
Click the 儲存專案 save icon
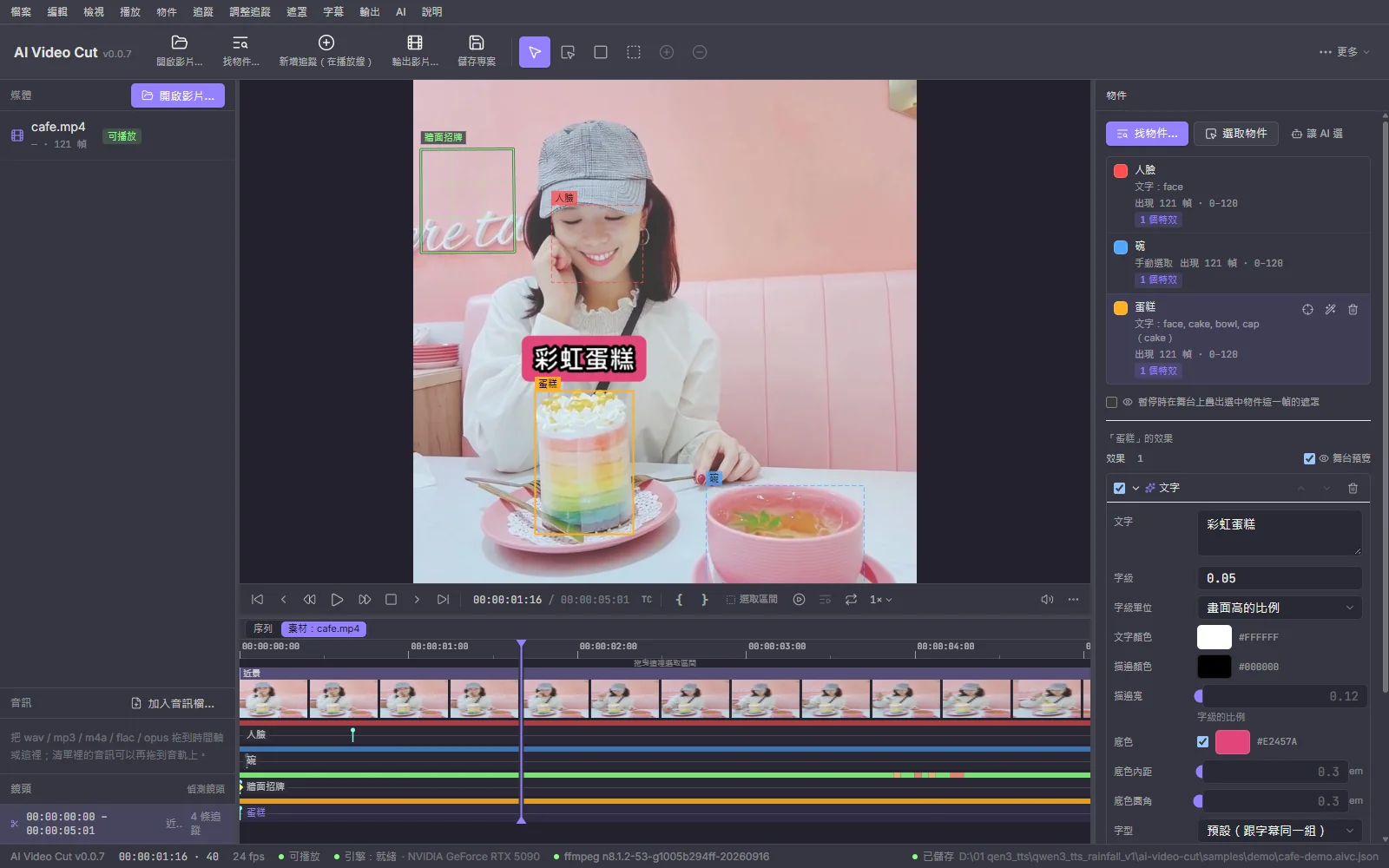click(477, 43)
